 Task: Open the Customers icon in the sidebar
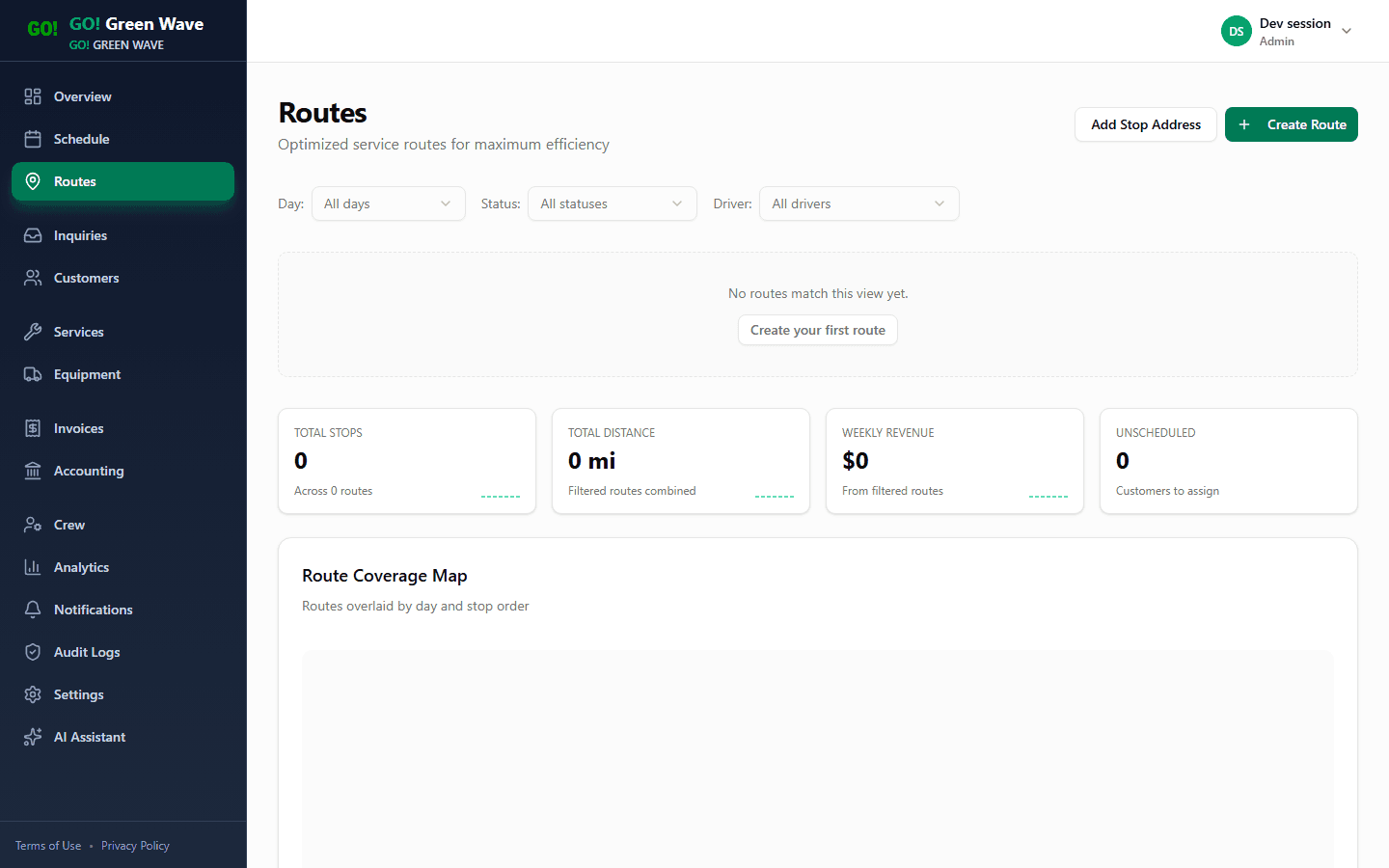[x=33, y=278]
